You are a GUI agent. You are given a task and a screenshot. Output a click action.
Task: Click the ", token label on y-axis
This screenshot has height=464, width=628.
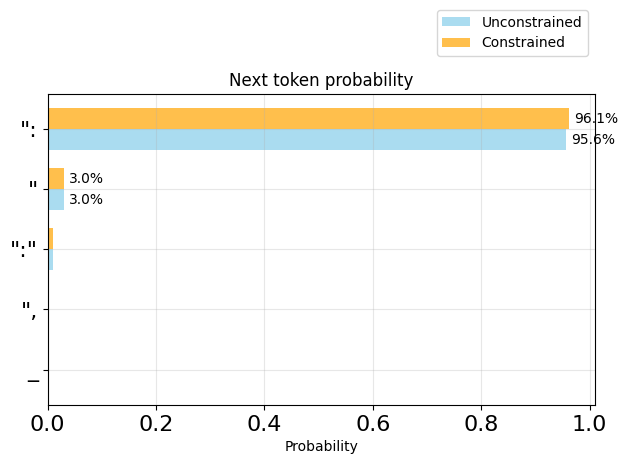pos(30,310)
